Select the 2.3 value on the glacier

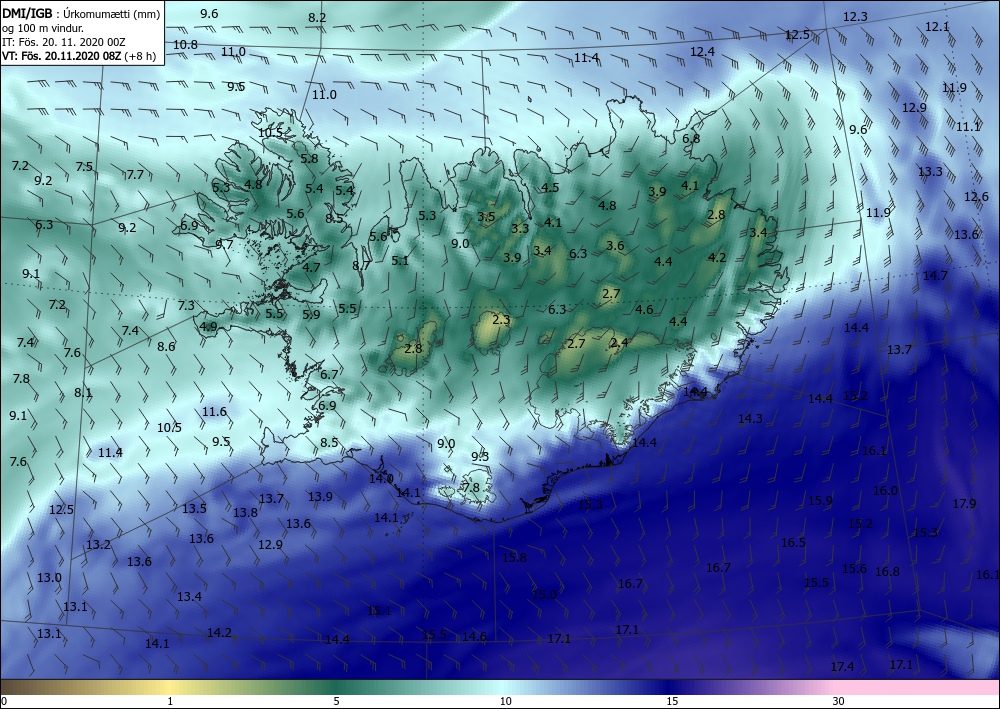click(501, 320)
